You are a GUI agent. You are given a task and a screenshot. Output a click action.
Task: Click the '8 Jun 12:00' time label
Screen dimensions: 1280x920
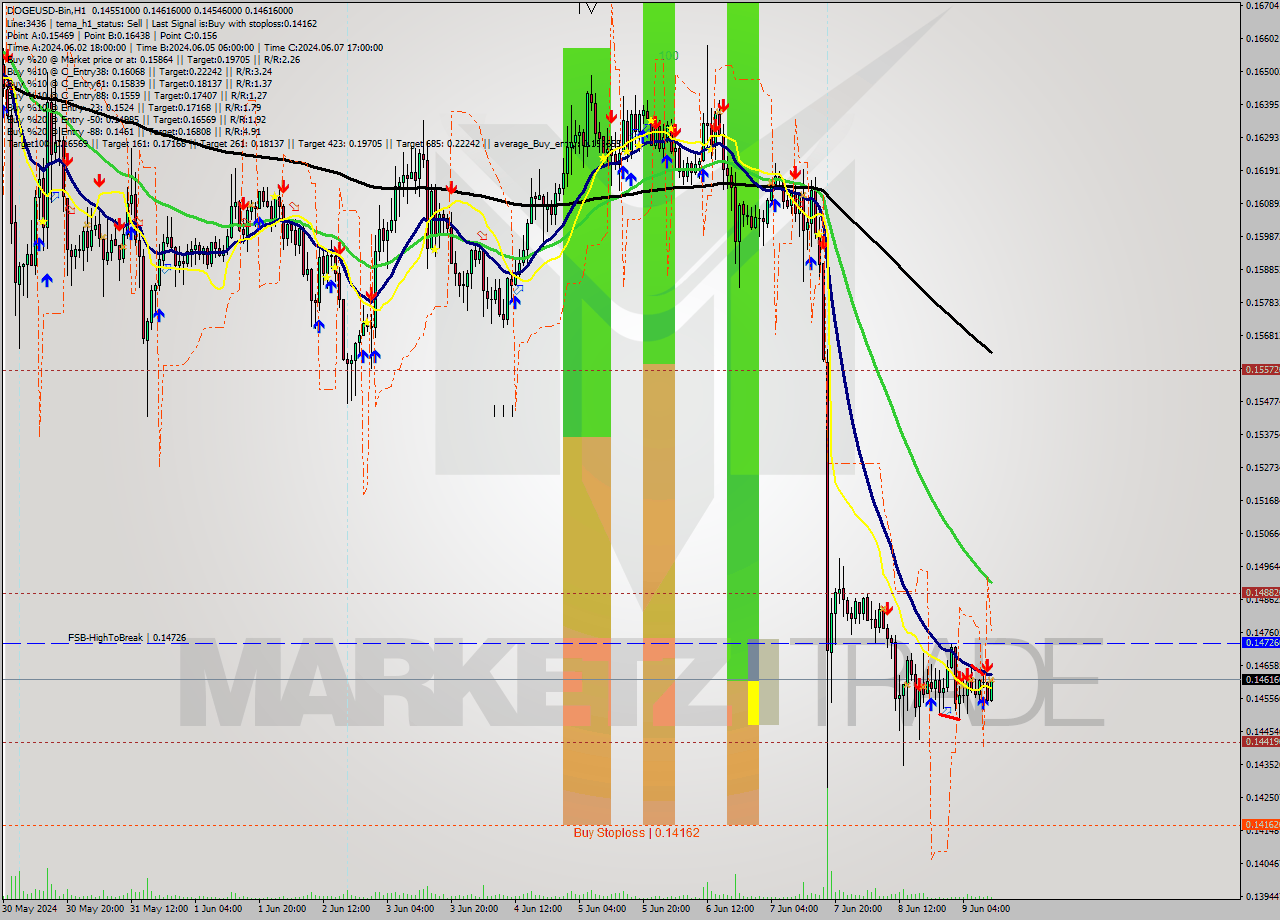921,909
